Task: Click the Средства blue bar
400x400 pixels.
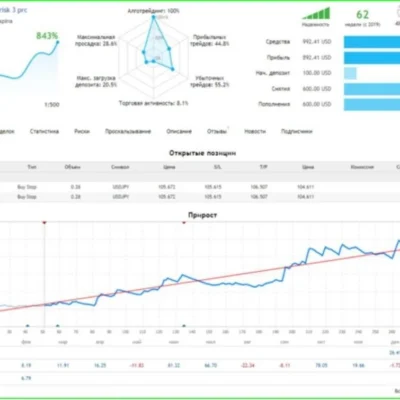Action: click(372, 42)
